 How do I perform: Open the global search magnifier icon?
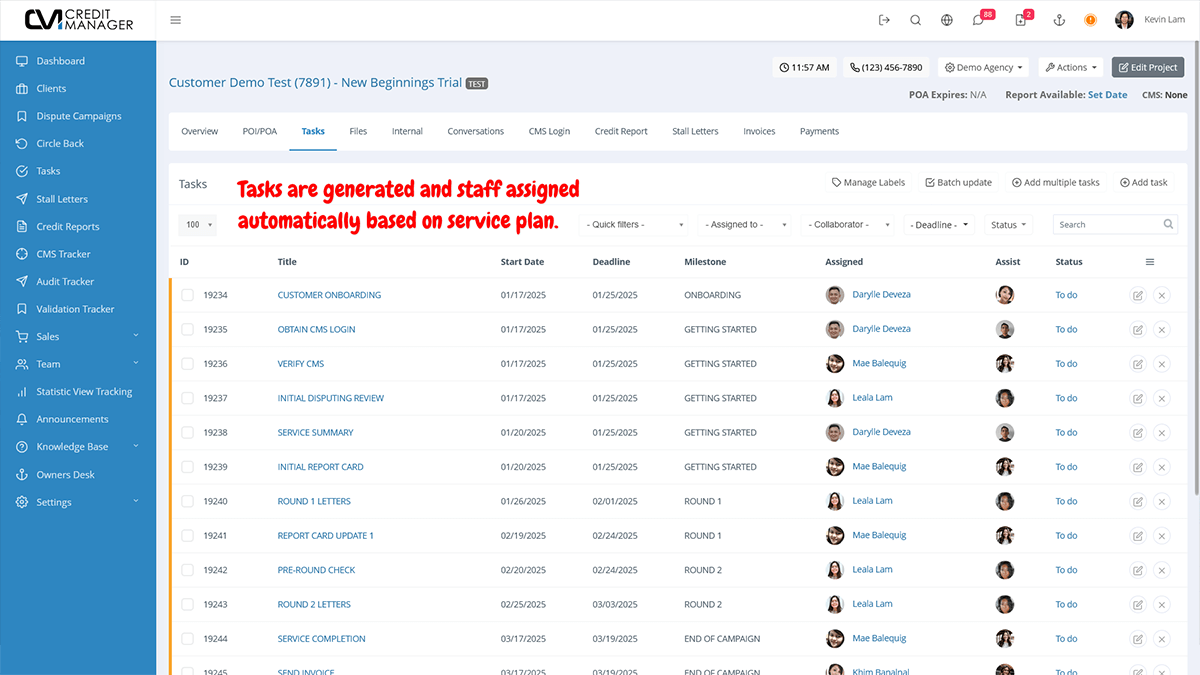coord(916,19)
